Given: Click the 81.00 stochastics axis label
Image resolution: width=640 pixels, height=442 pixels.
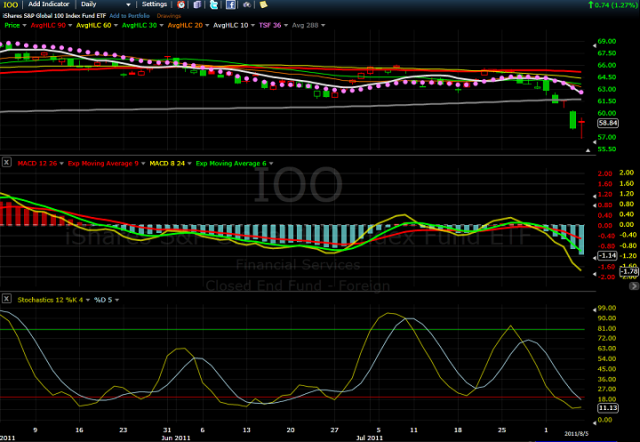Looking at the screenshot, I should click(x=607, y=328).
